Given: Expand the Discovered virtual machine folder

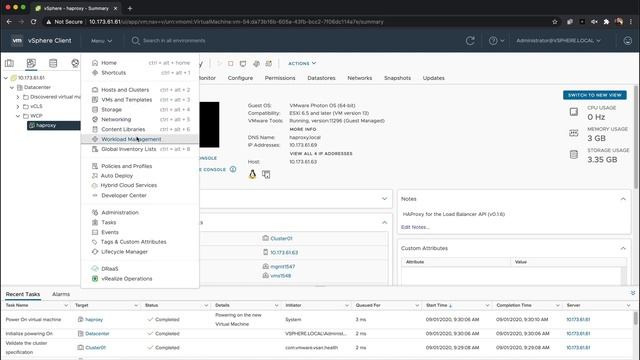Looking at the screenshot, I should coord(18,97).
